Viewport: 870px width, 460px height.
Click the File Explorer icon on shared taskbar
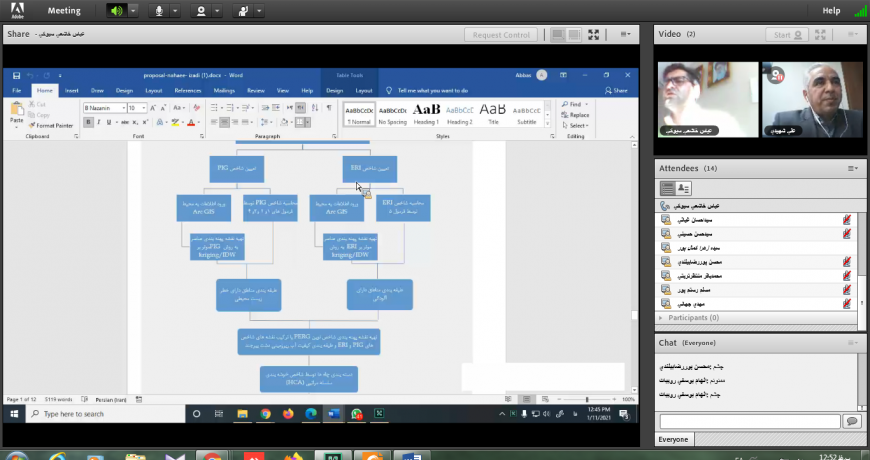click(242, 414)
